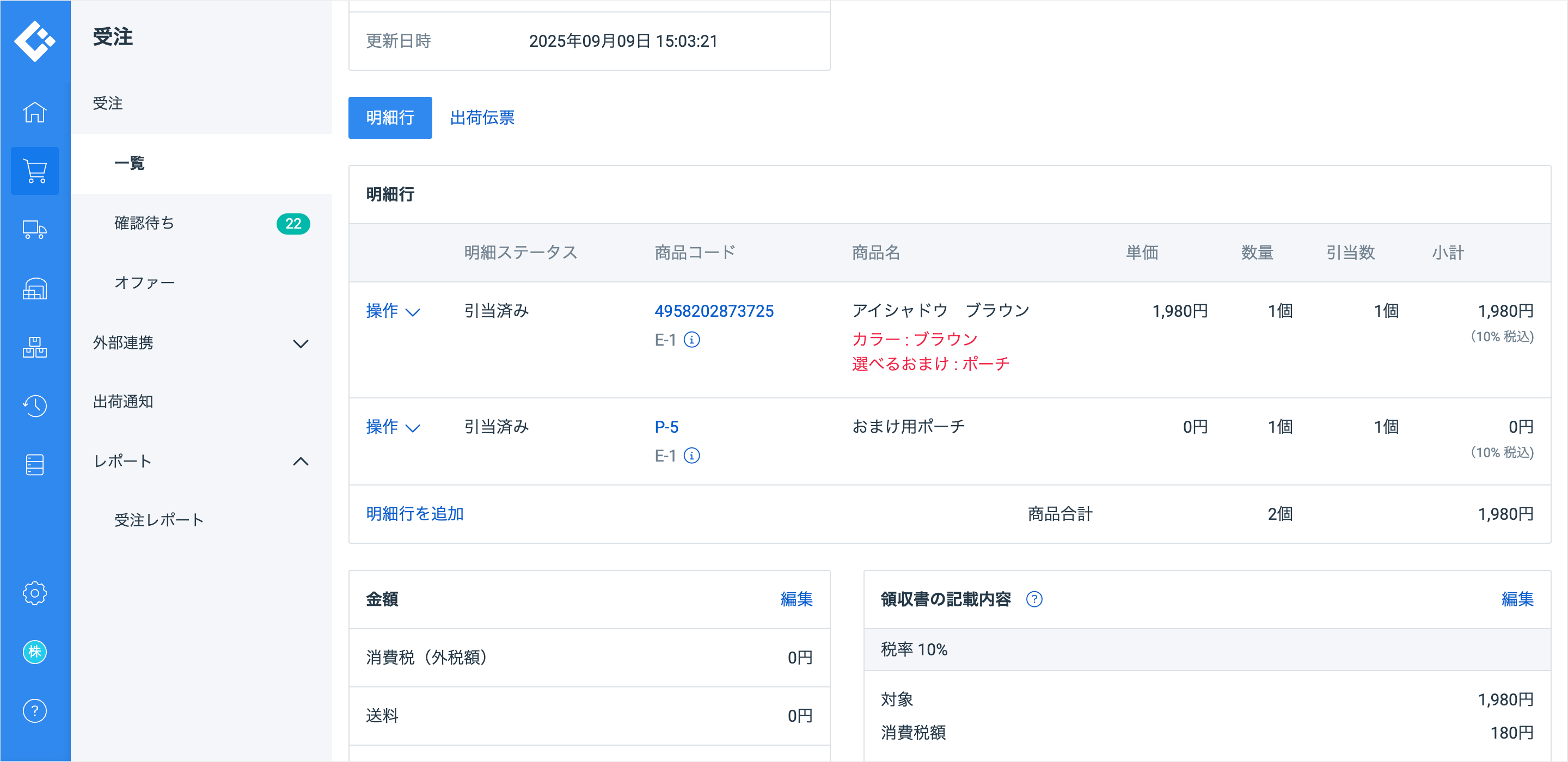The width and height of the screenshot is (1568, 762).
Task: Open 操作 dropdown for おまけ用ポーチ row
Action: 393,427
